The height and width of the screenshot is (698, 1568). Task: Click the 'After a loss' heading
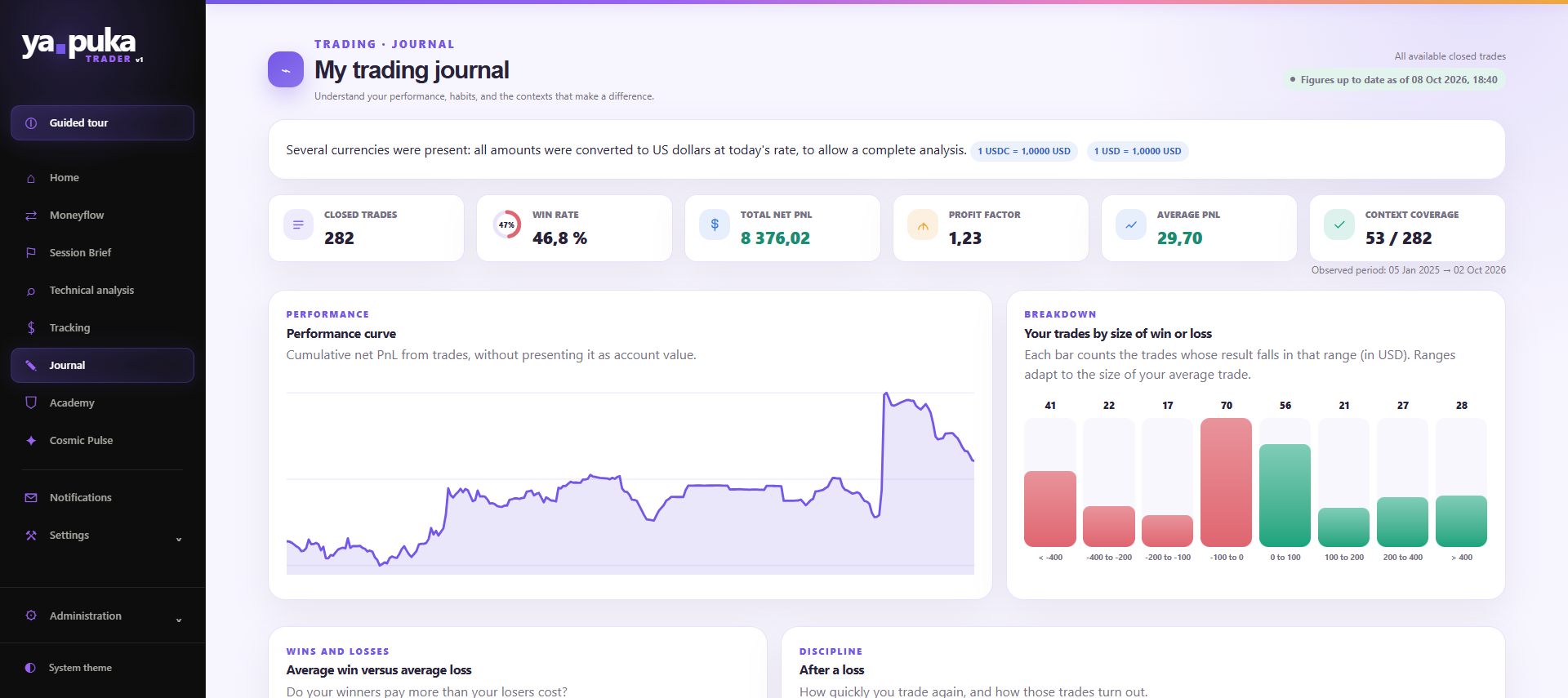click(831, 670)
